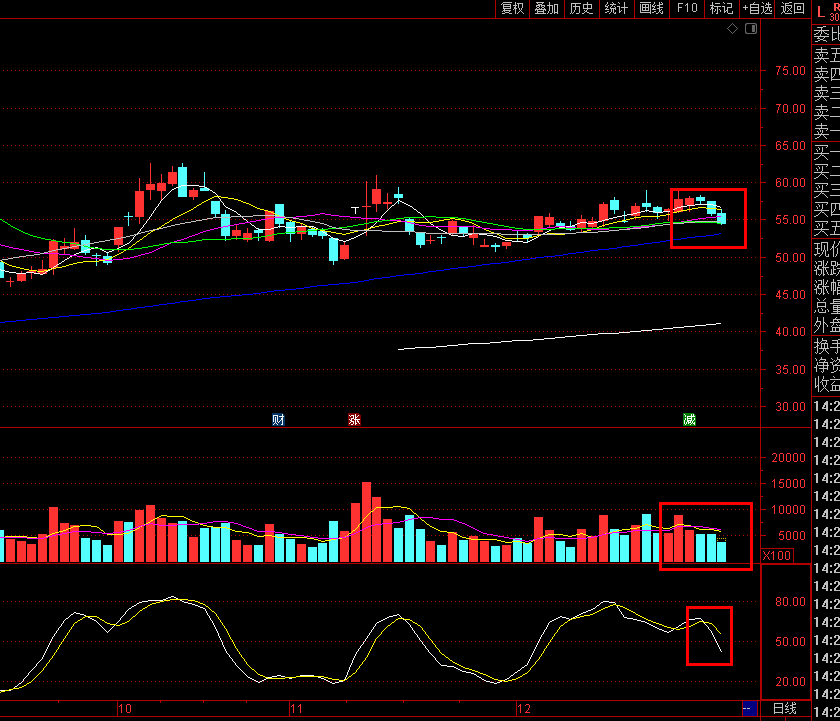
Task: Click the 5000 volume axis label
Action: (792, 536)
